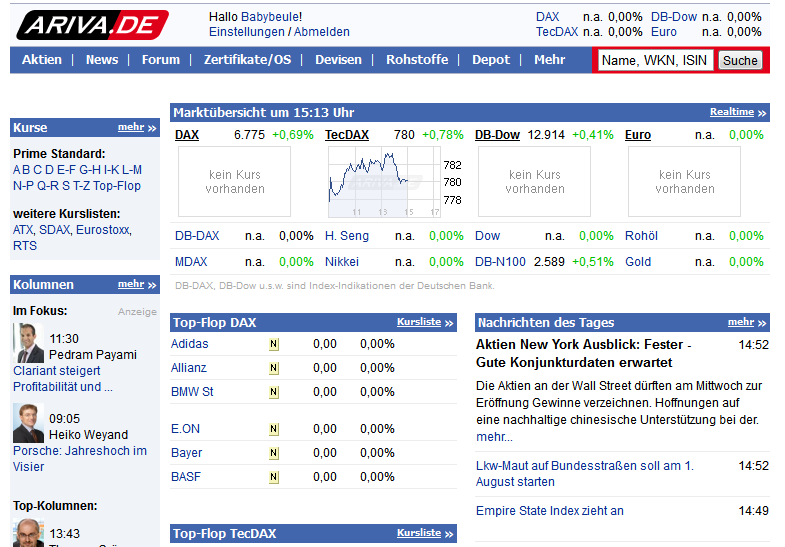The image size is (785, 547).
Task: Open the H. Seng index link
Action: (x=346, y=236)
